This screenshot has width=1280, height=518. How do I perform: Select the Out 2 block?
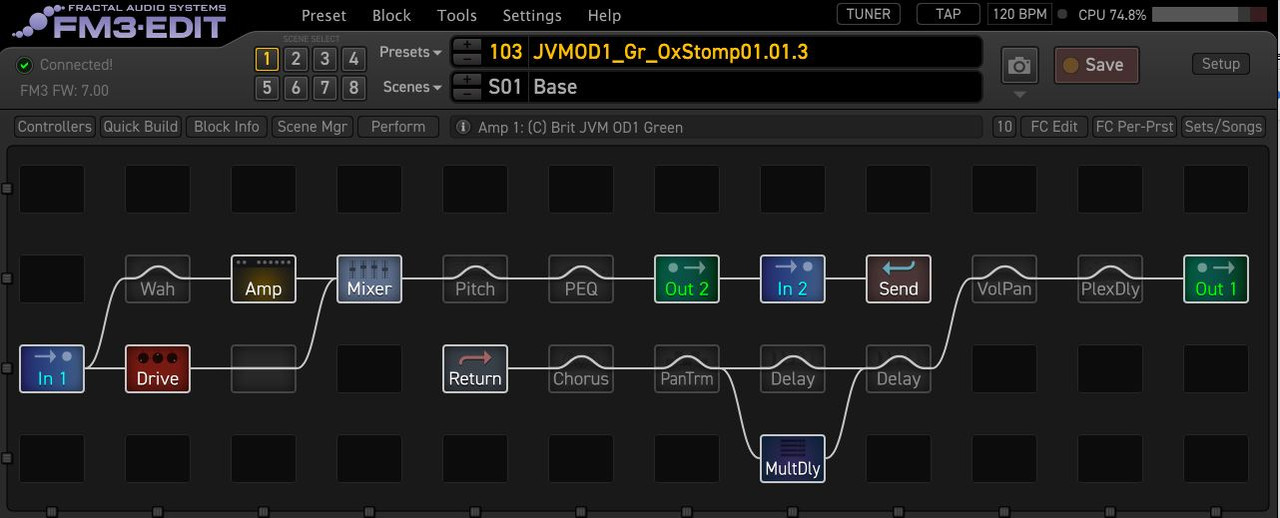(687, 279)
